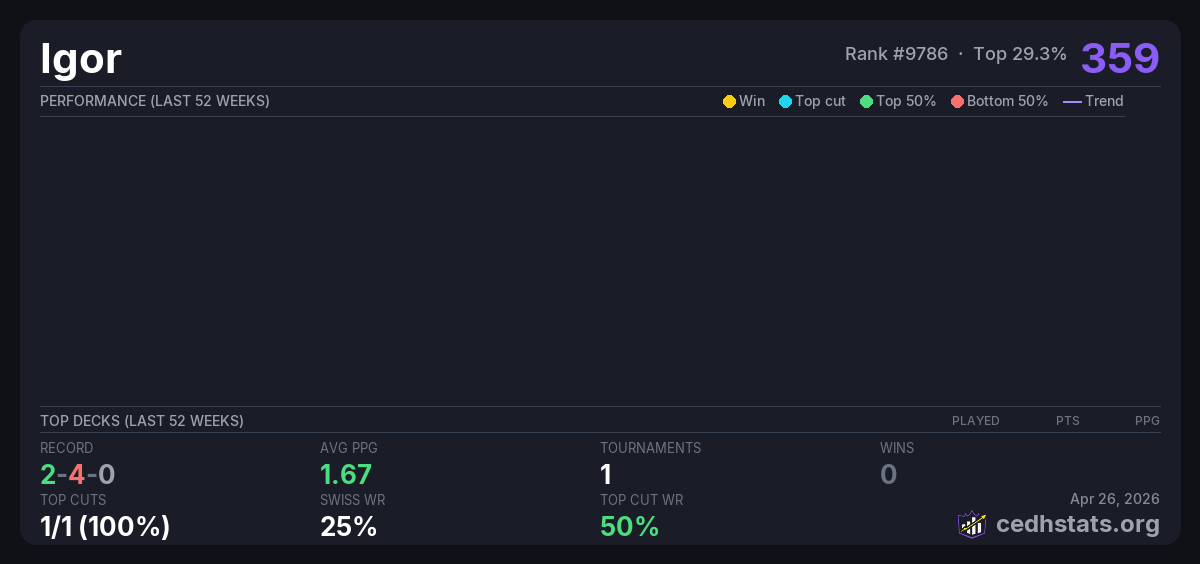Click the cedhstats logo icon
This screenshot has height=564, width=1200.
pyautogui.click(x=971, y=524)
